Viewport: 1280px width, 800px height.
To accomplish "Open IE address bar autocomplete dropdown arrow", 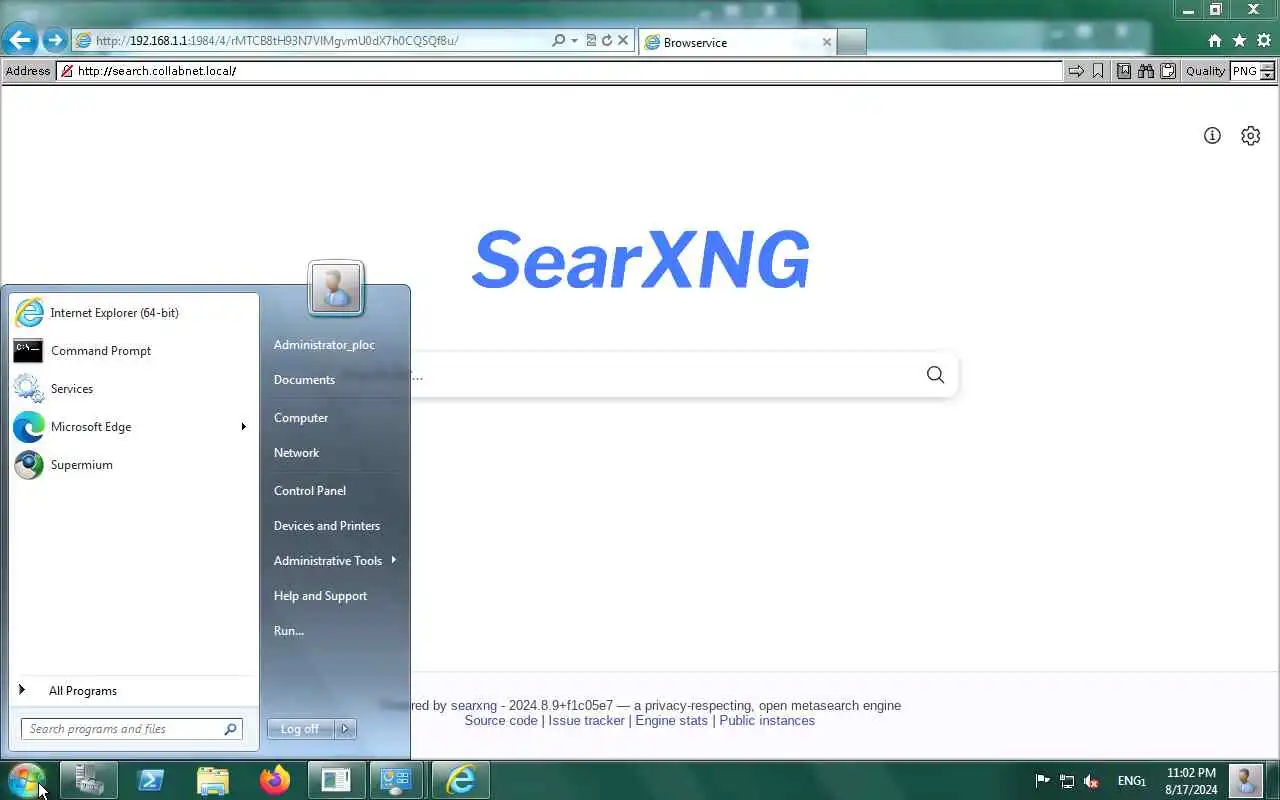I will coord(574,41).
